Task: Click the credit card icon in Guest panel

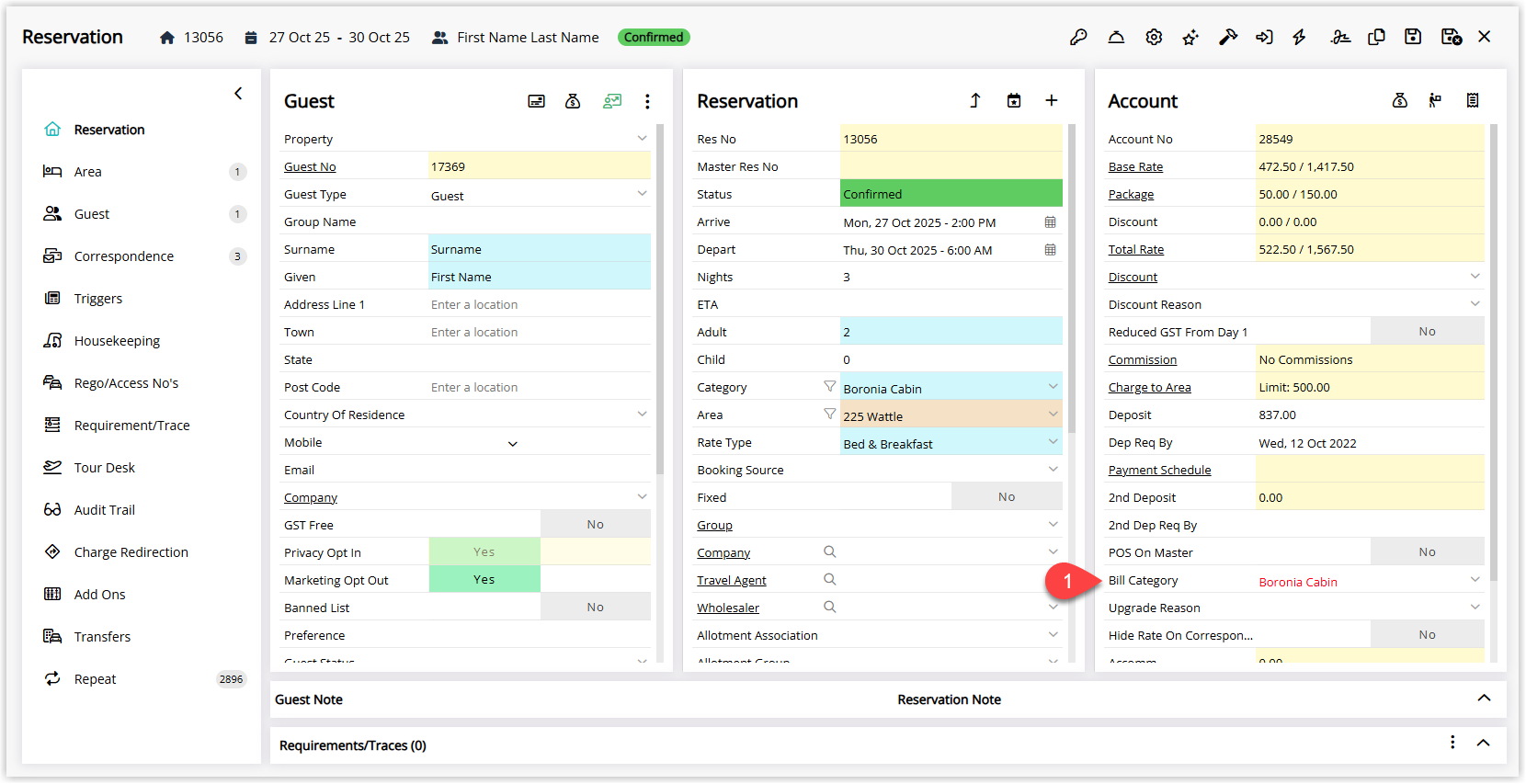Action: click(536, 101)
